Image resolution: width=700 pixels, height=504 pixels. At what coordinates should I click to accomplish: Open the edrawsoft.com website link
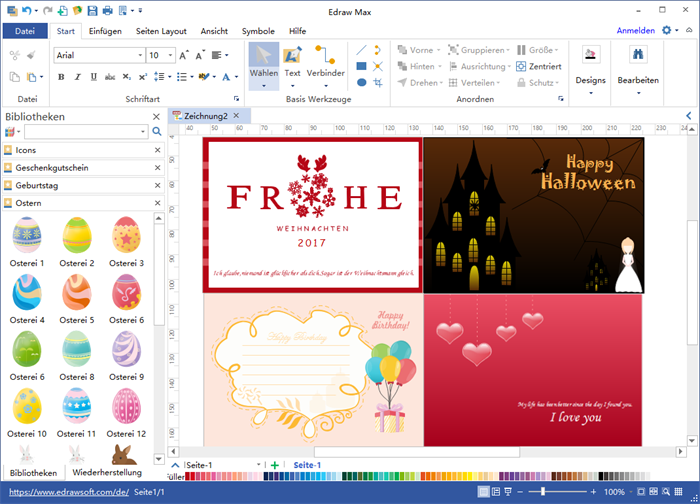click(67, 493)
